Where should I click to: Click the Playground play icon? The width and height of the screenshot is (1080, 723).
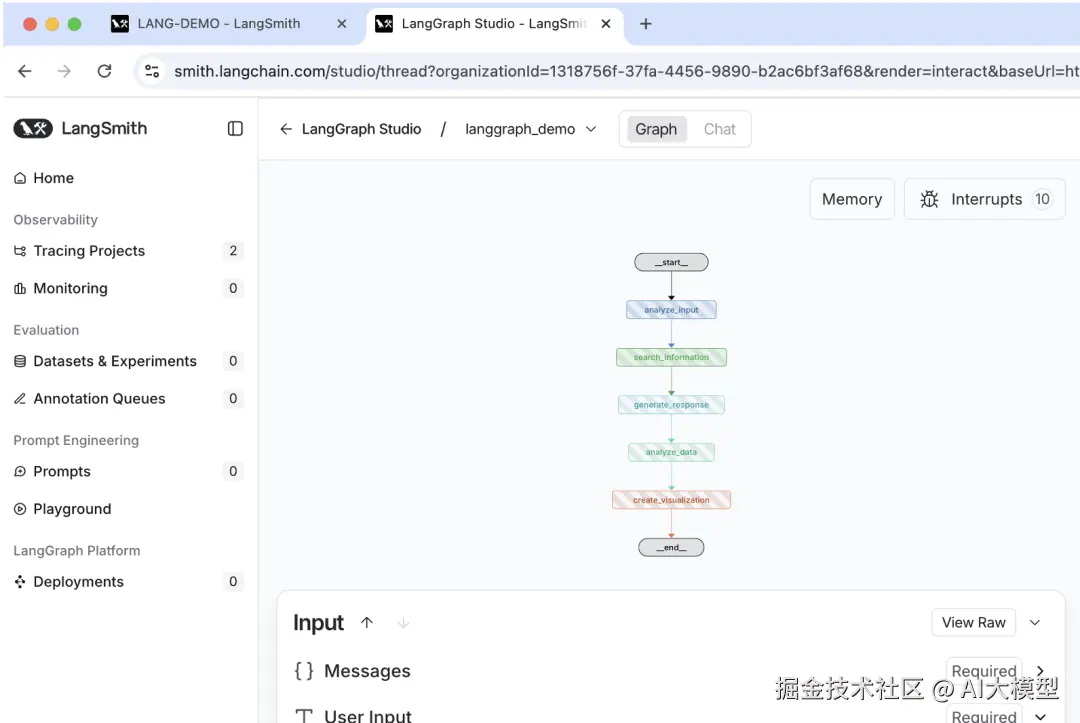20,509
